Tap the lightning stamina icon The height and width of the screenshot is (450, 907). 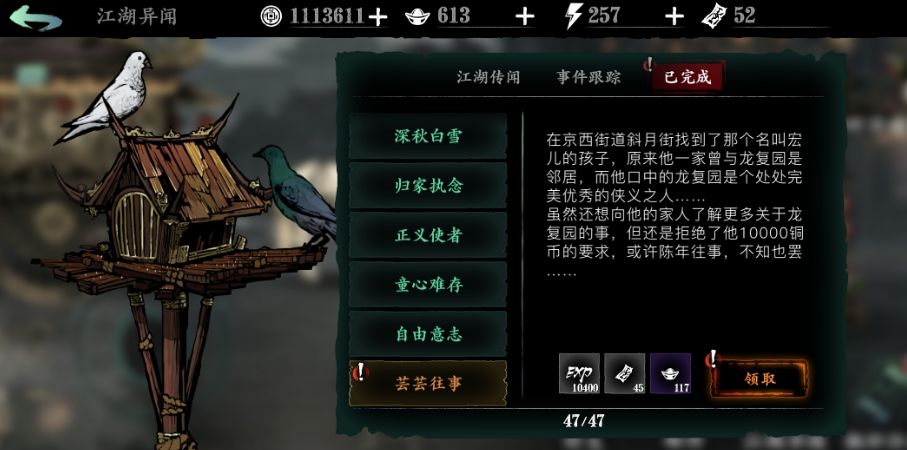click(573, 16)
